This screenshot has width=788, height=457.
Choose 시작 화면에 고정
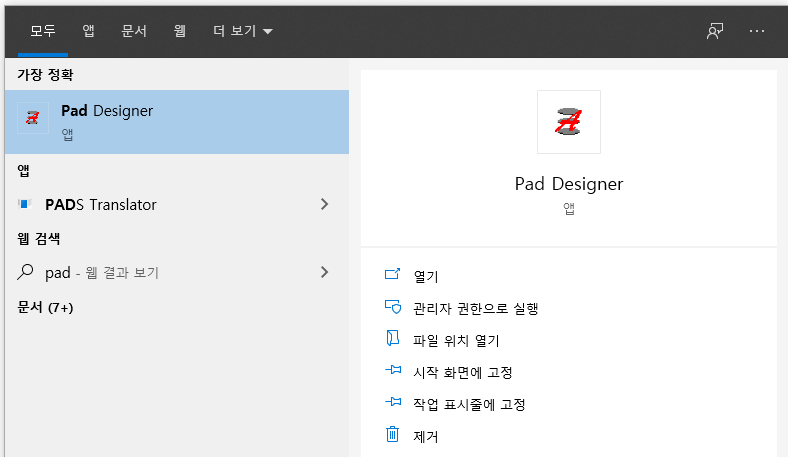coord(462,373)
